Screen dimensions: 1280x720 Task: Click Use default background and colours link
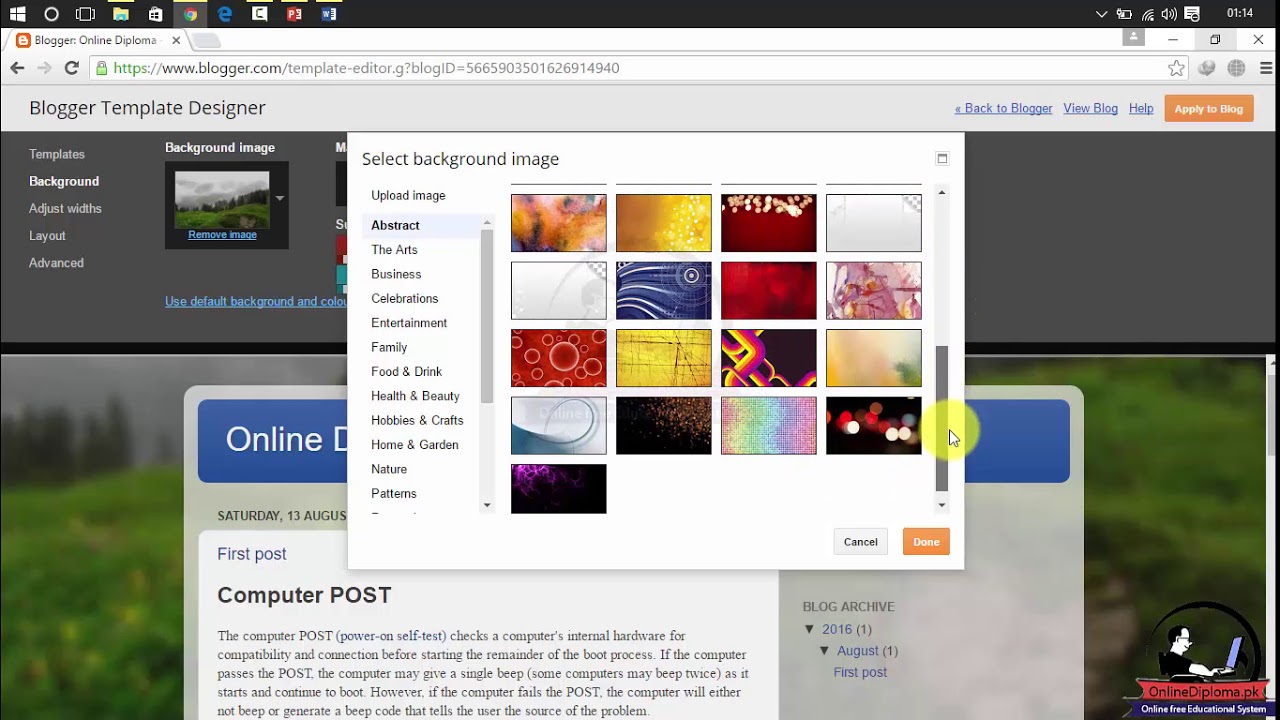[x=256, y=301]
